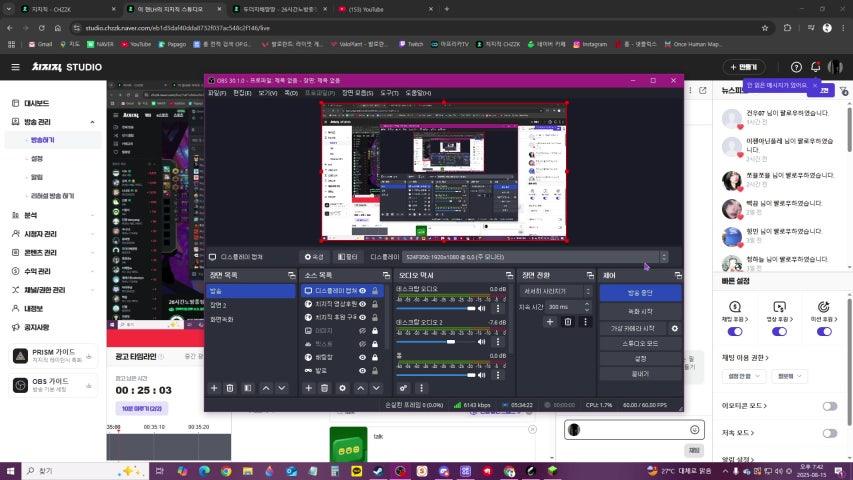Open 설정 button in OBS controls panel
The image size is (853, 480).
click(640, 359)
